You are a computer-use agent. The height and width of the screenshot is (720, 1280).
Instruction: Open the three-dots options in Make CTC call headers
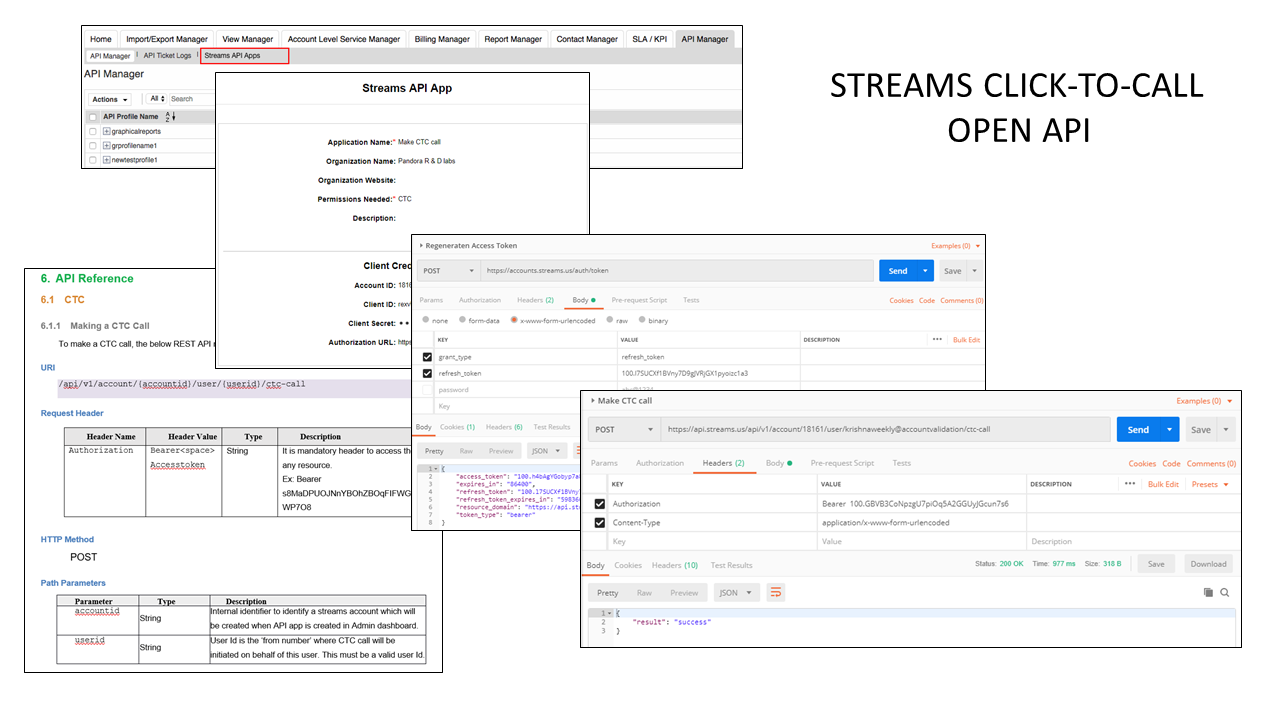pos(1130,484)
